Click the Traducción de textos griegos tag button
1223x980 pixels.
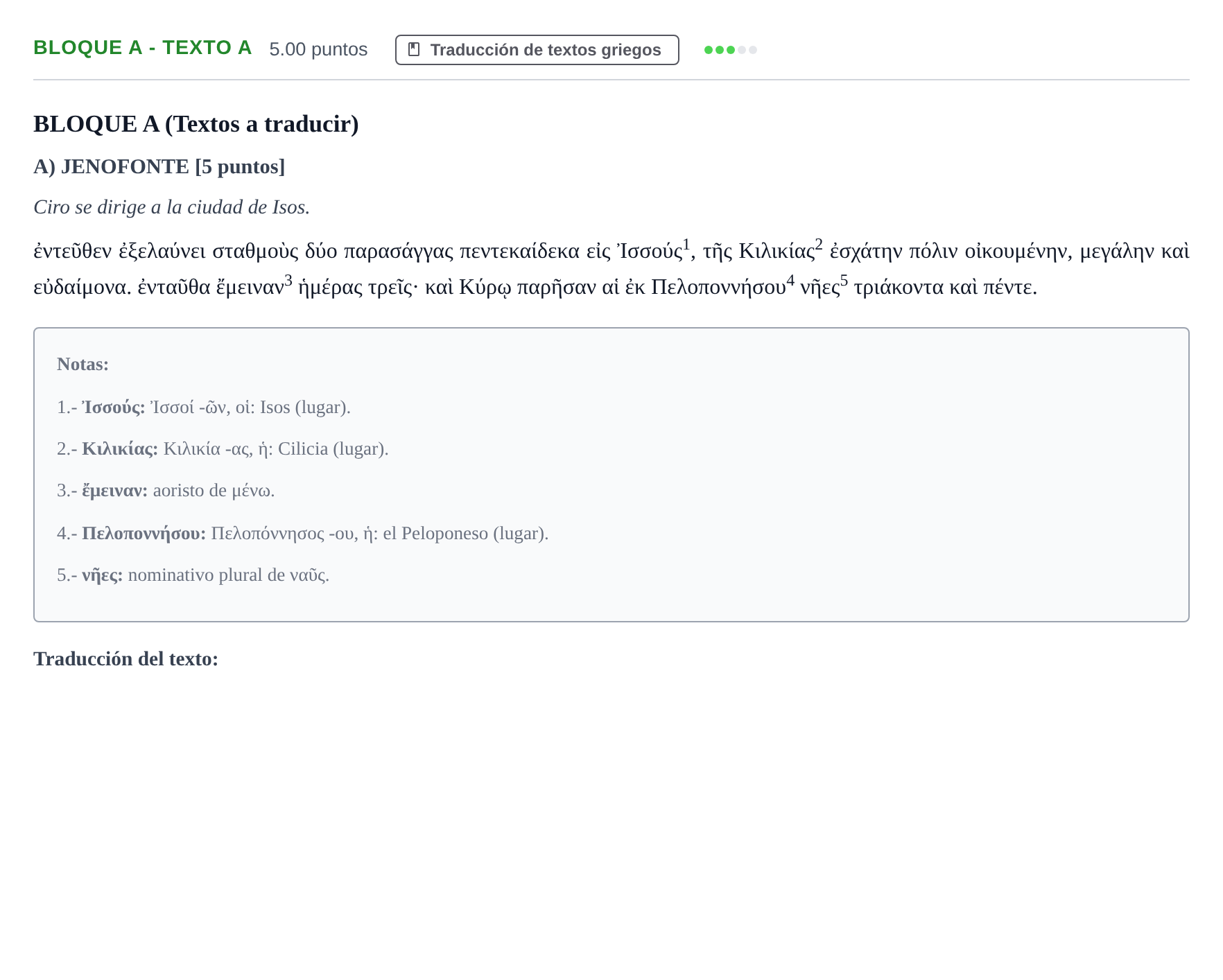pos(537,50)
